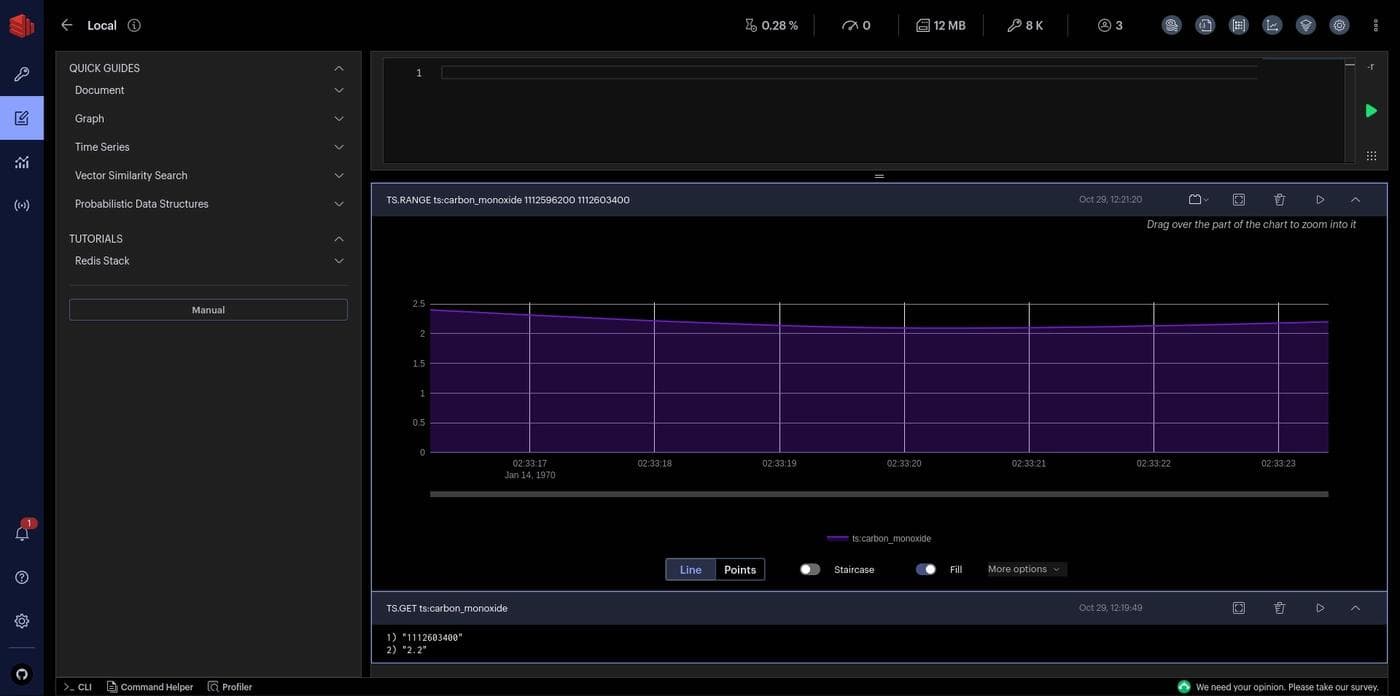Open the notifications bell icon

pyautogui.click(x=22, y=533)
